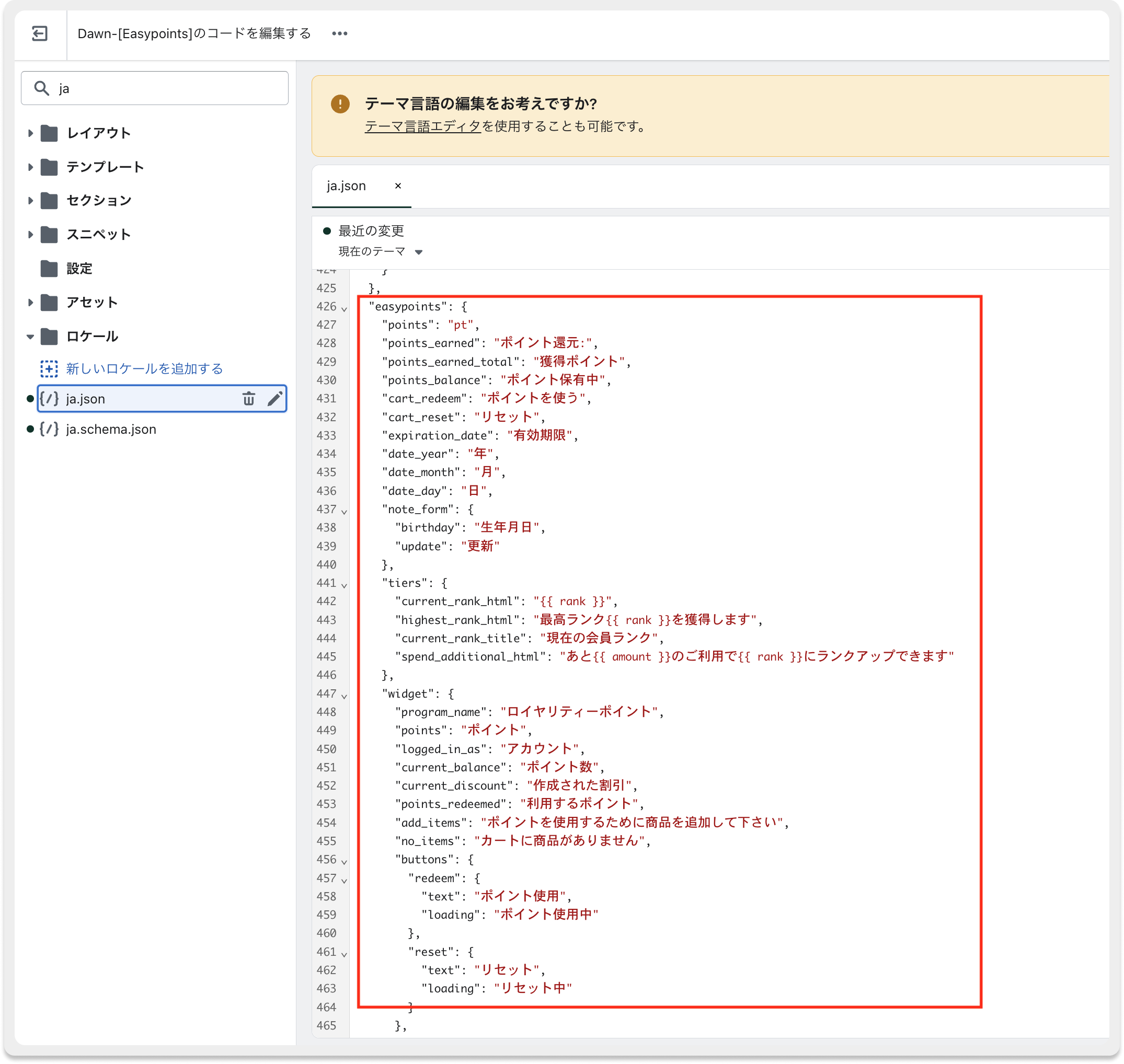
Task: Delete ja.json with the trash icon
Action: tap(248, 399)
